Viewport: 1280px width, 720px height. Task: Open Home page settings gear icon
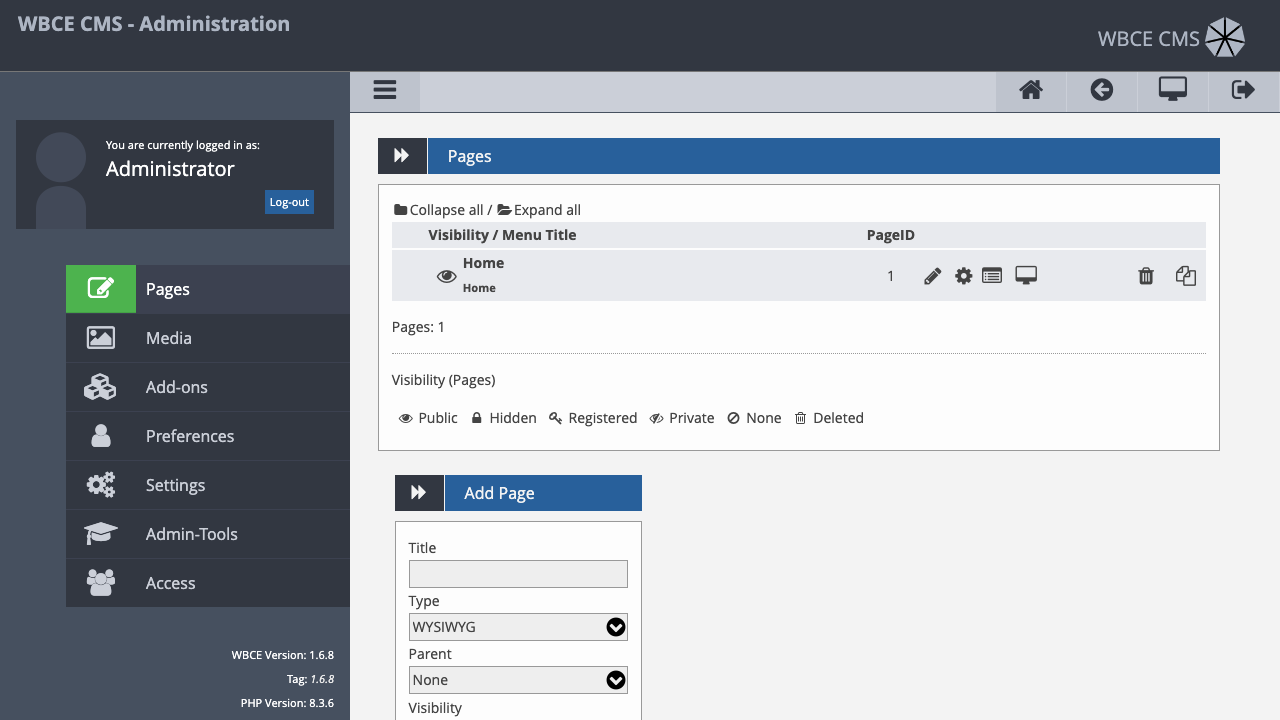[x=963, y=276]
